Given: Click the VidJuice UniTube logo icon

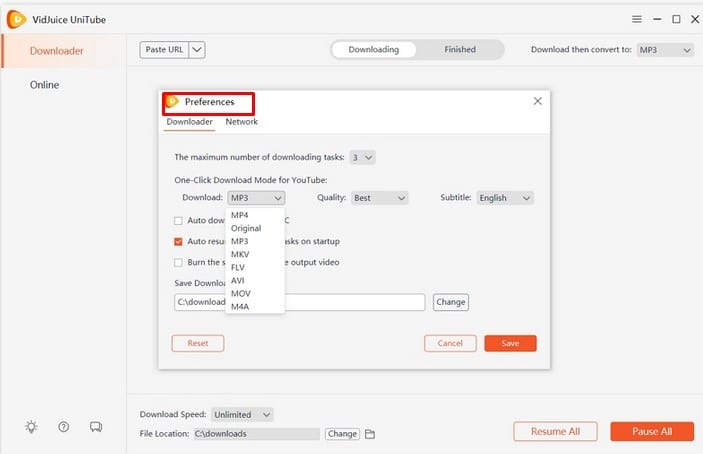Looking at the screenshot, I should pos(16,19).
